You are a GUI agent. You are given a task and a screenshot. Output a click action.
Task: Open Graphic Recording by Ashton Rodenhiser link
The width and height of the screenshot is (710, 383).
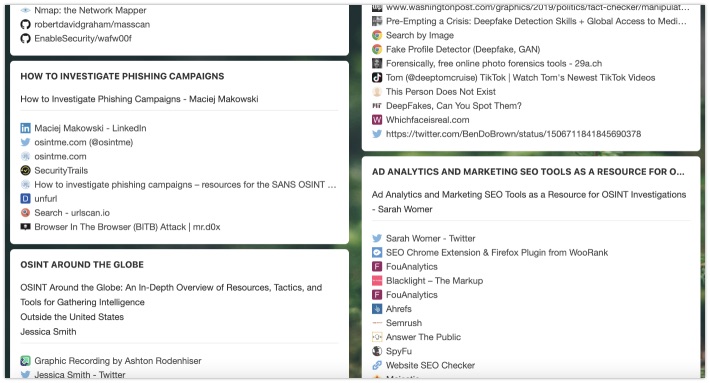click(x=118, y=361)
